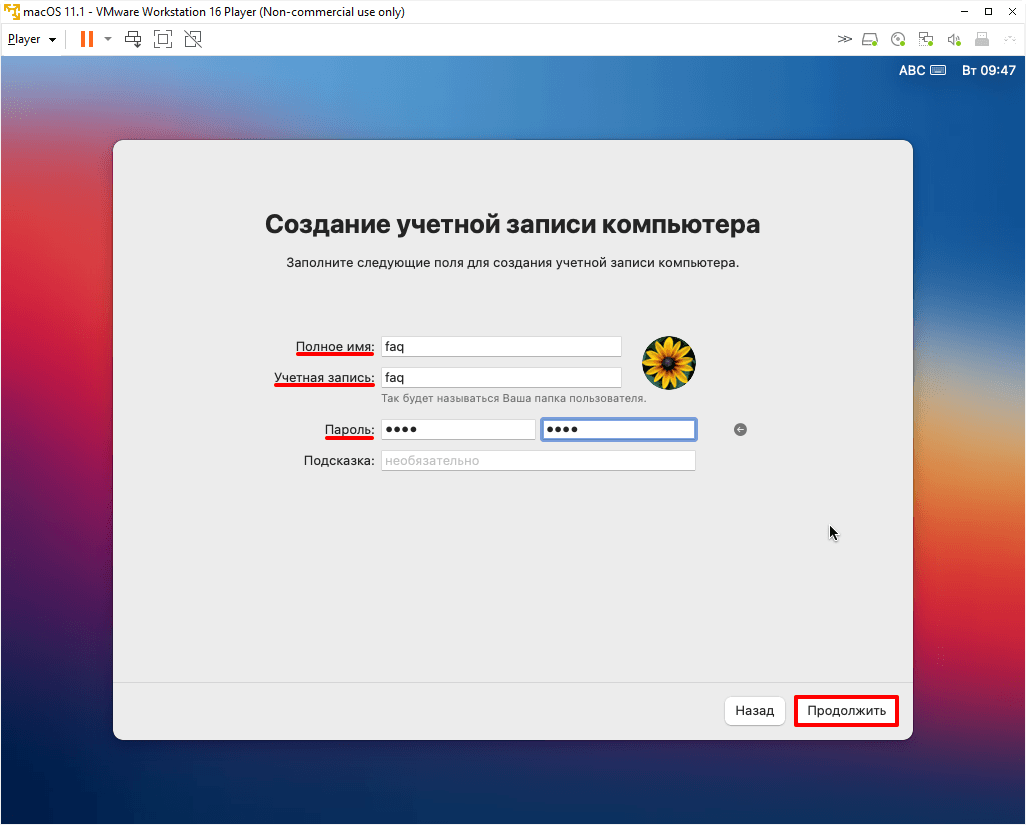Click the CD/DVD drive device icon
The height and width of the screenshot is (825, 1026).
898,40
